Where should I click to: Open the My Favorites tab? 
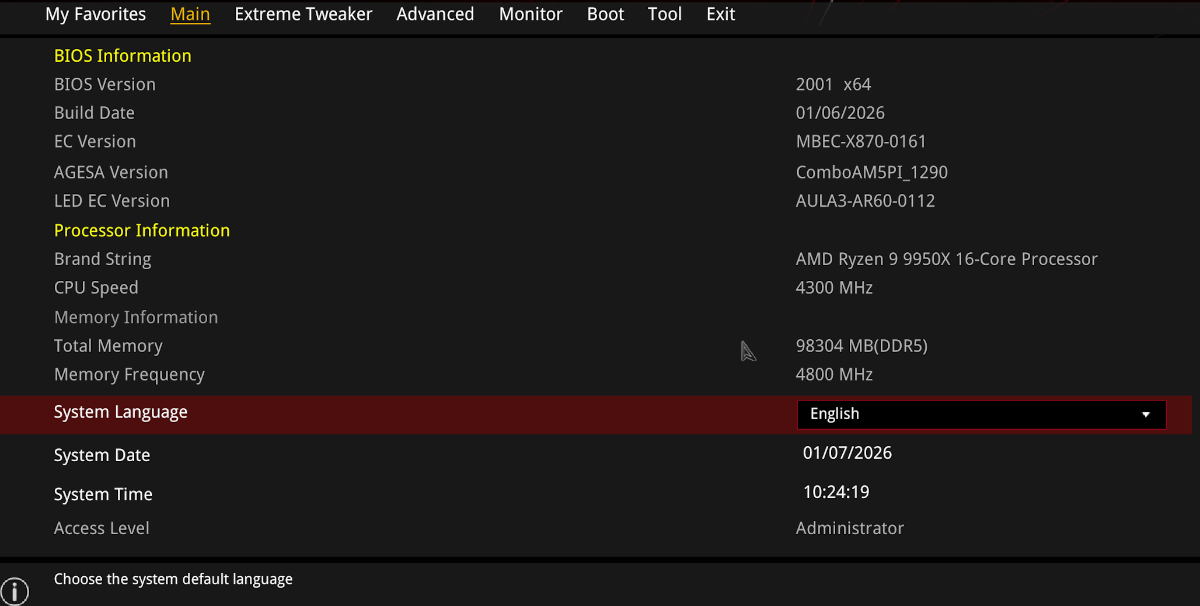(96, 14)
